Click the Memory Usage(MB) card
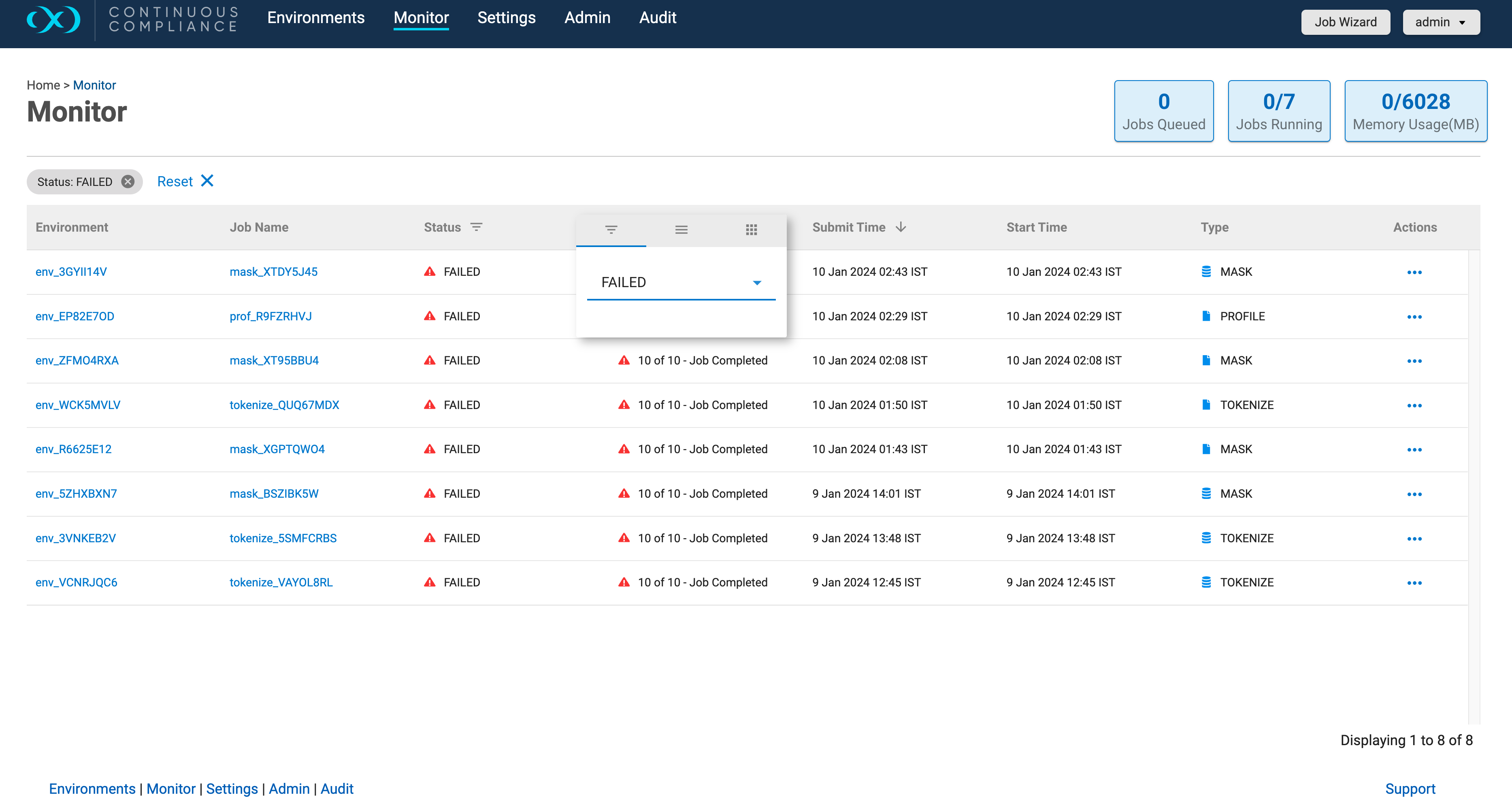 pos(1416,111)
